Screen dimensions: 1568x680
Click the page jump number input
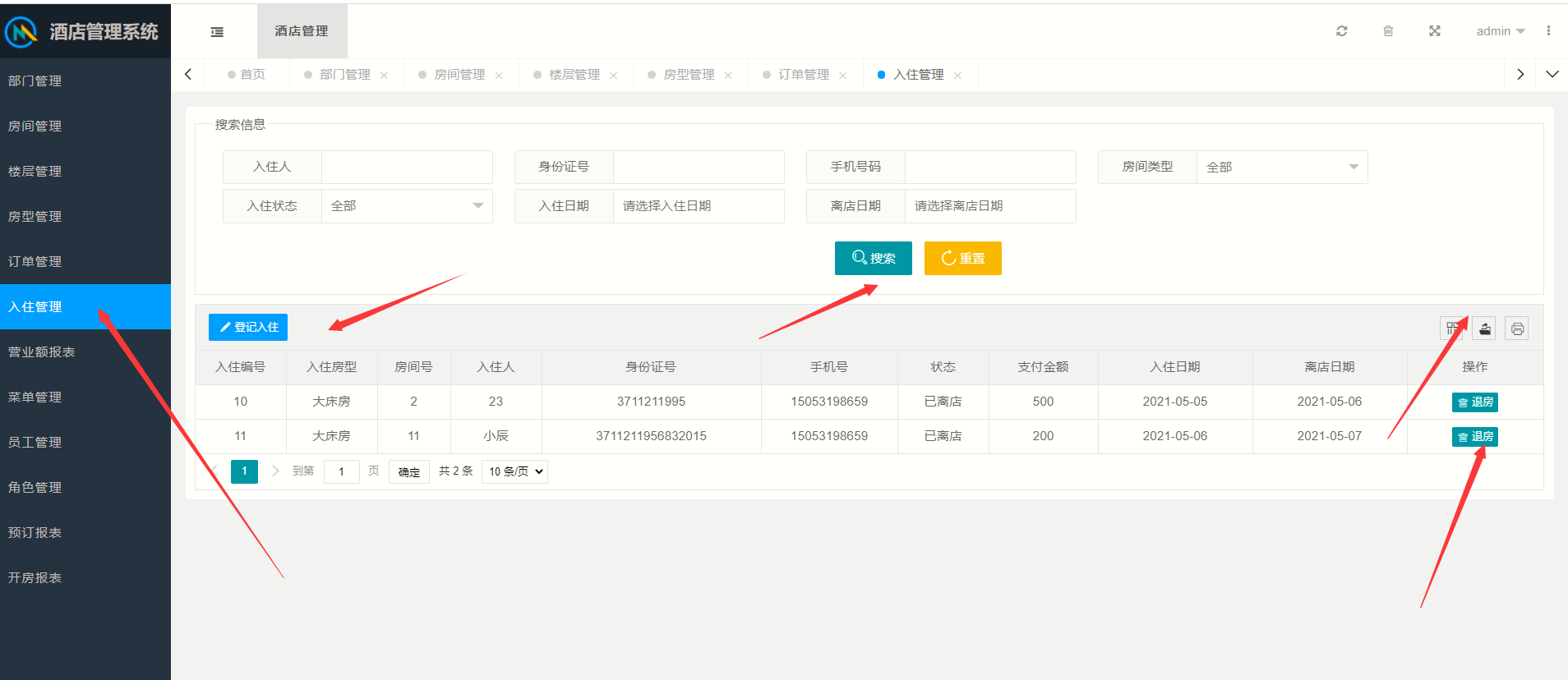[342, 471]
